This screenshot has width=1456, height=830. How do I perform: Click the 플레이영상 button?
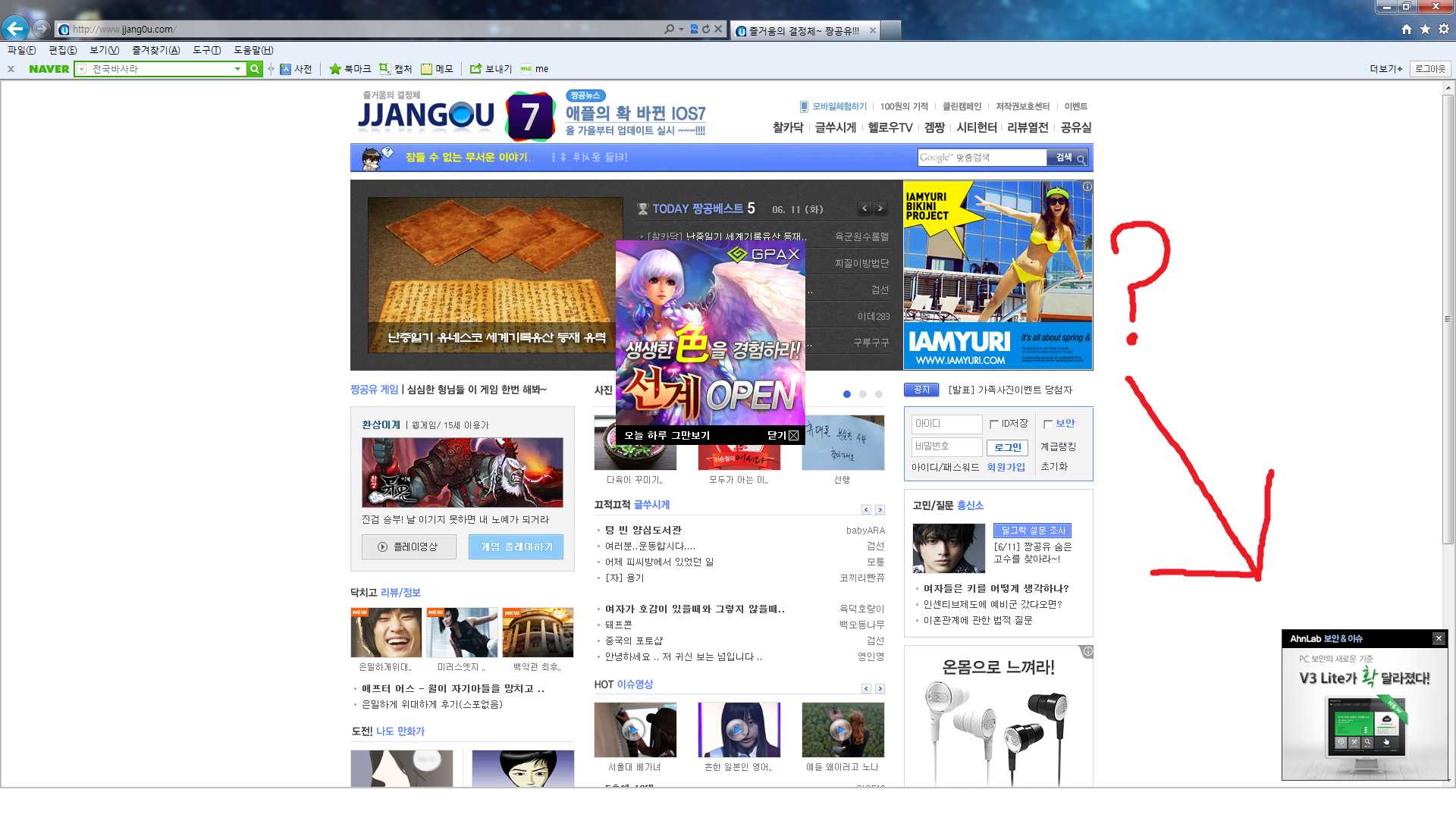(x=409, y=547)
